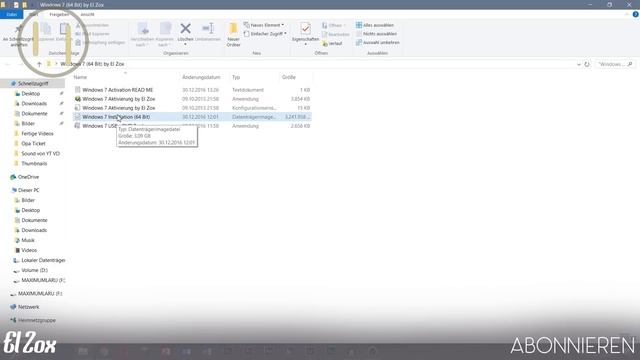Image resolution: width=640 pixels, height=360 pixels.
Task: Pin folder via An Schnellzugriff anheften
Action: 18,36
